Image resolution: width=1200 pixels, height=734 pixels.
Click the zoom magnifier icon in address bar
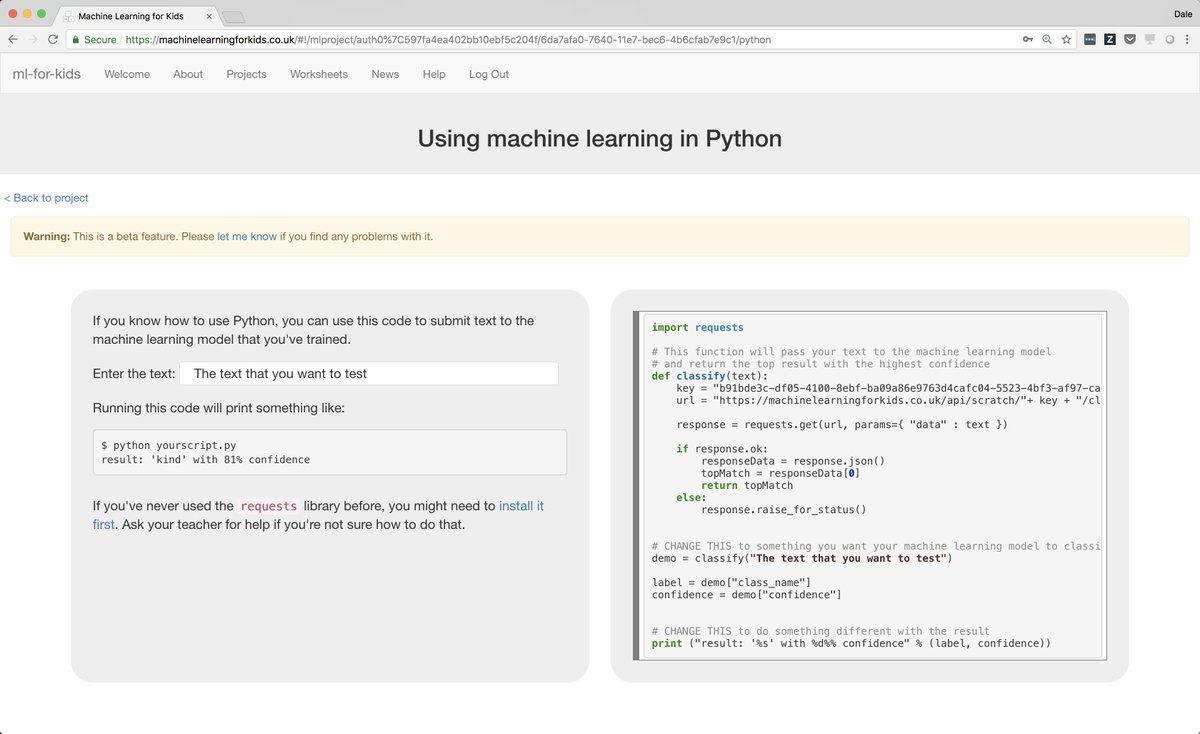tap(1047, 40)
